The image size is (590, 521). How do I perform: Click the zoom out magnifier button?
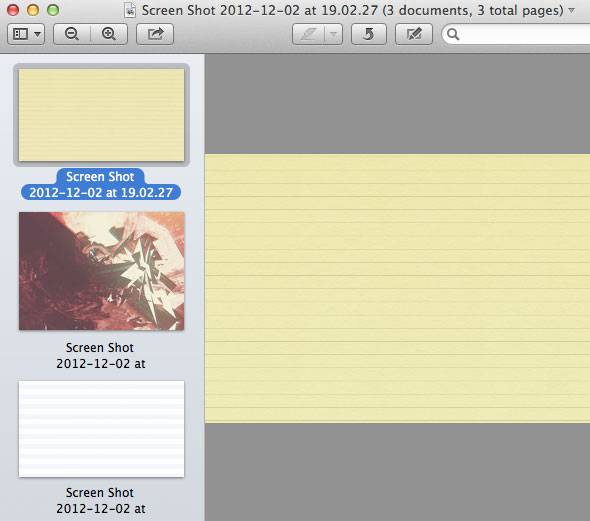pyautogui.click(x=72, y=34)
